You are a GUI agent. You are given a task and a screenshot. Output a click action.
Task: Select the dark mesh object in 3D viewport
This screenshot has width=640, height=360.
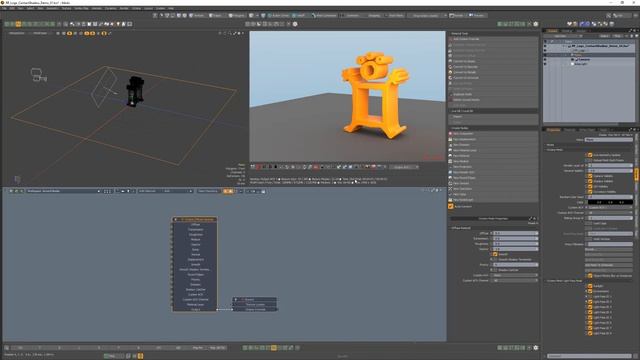pyautogui.click(x=134, y=91)
